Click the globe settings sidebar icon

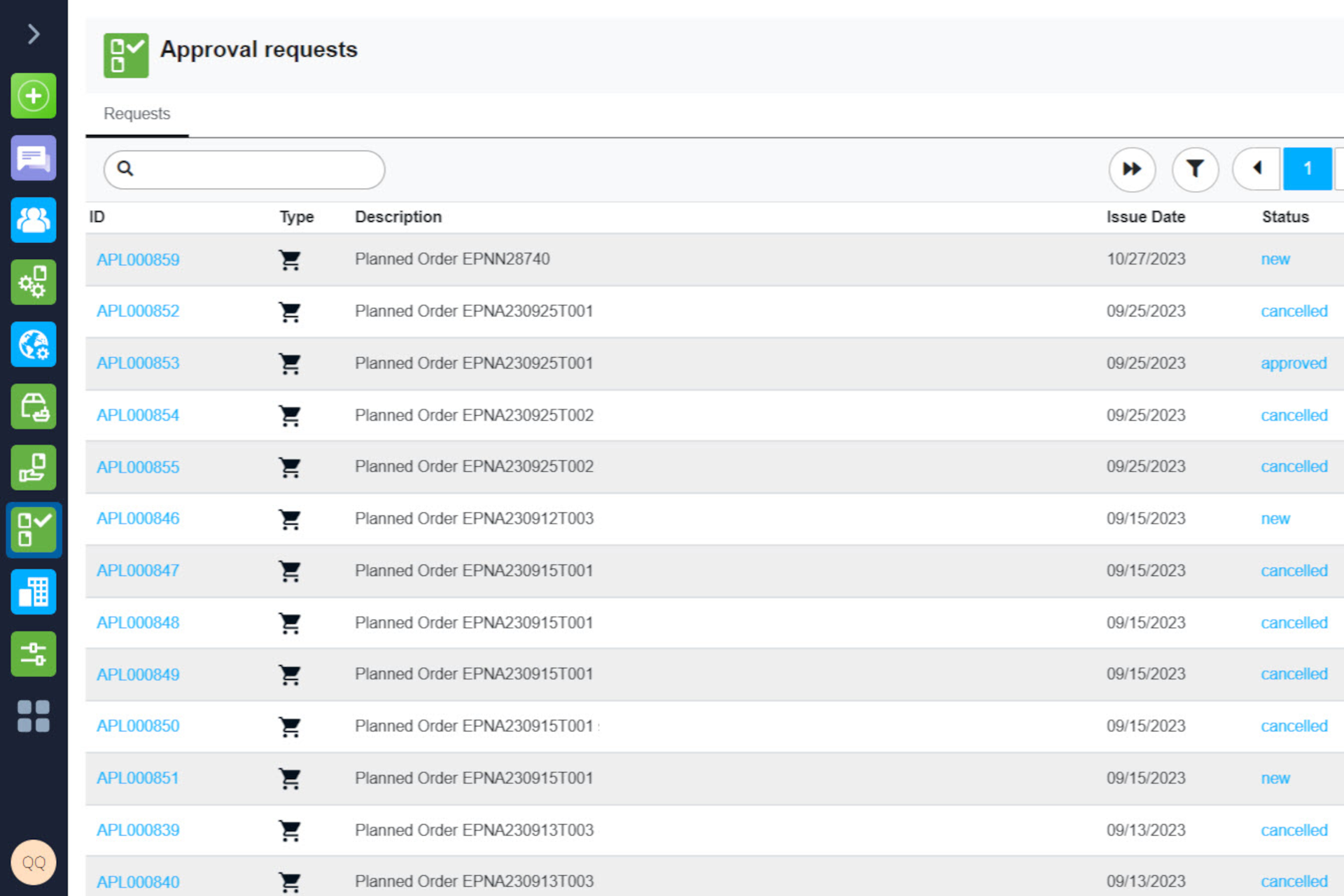[x=33, y=344]
